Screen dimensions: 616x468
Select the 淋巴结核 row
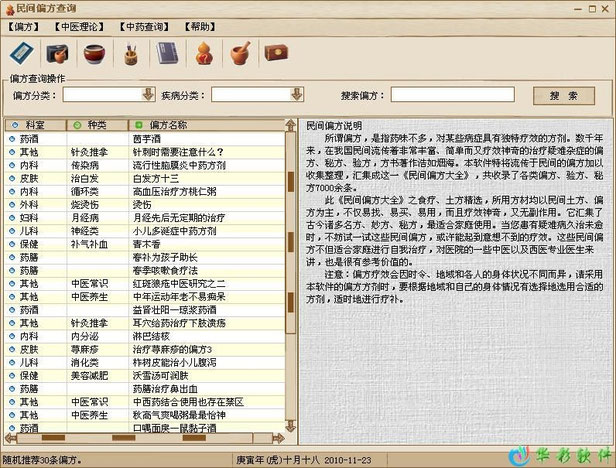point(145,336)
